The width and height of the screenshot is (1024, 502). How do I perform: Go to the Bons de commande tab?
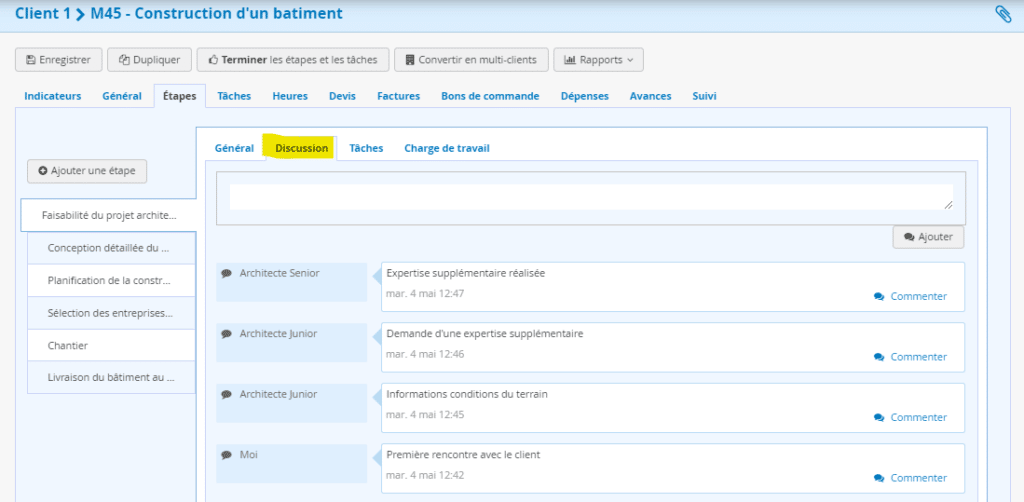[x=490, y=96]
